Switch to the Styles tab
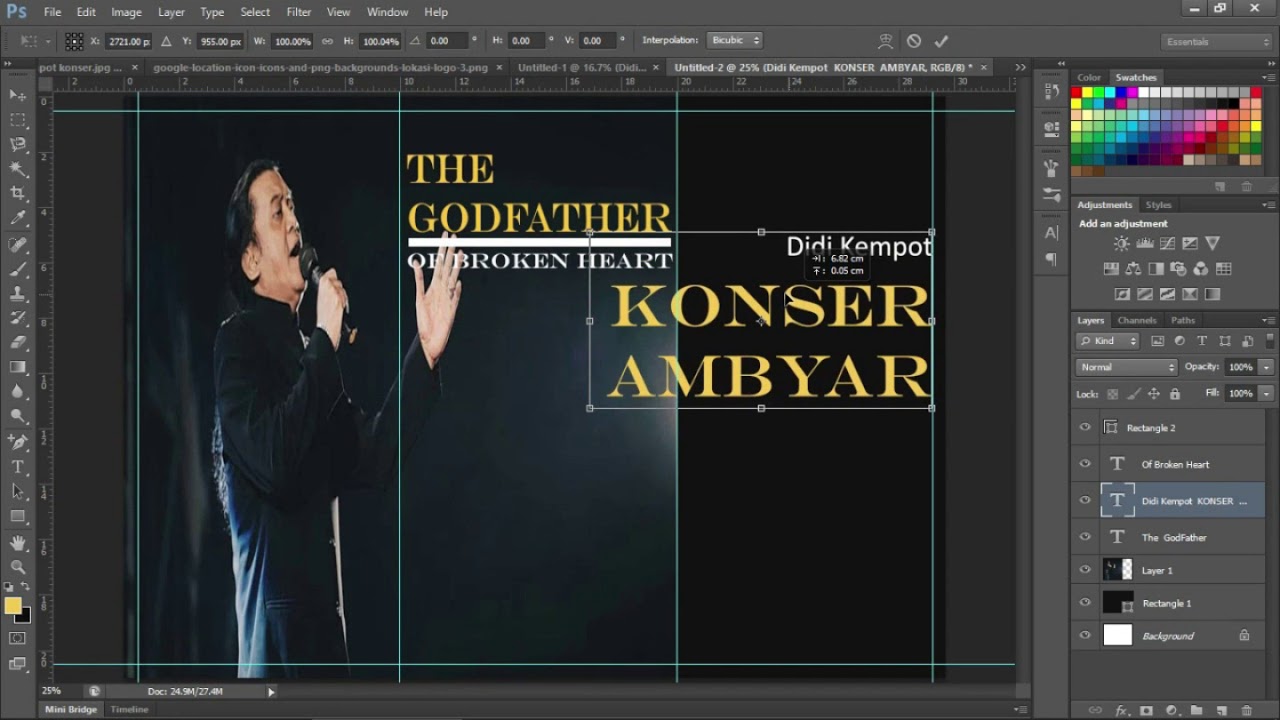This screenshot has height=720, width=1280. [x=1159, y=205]
